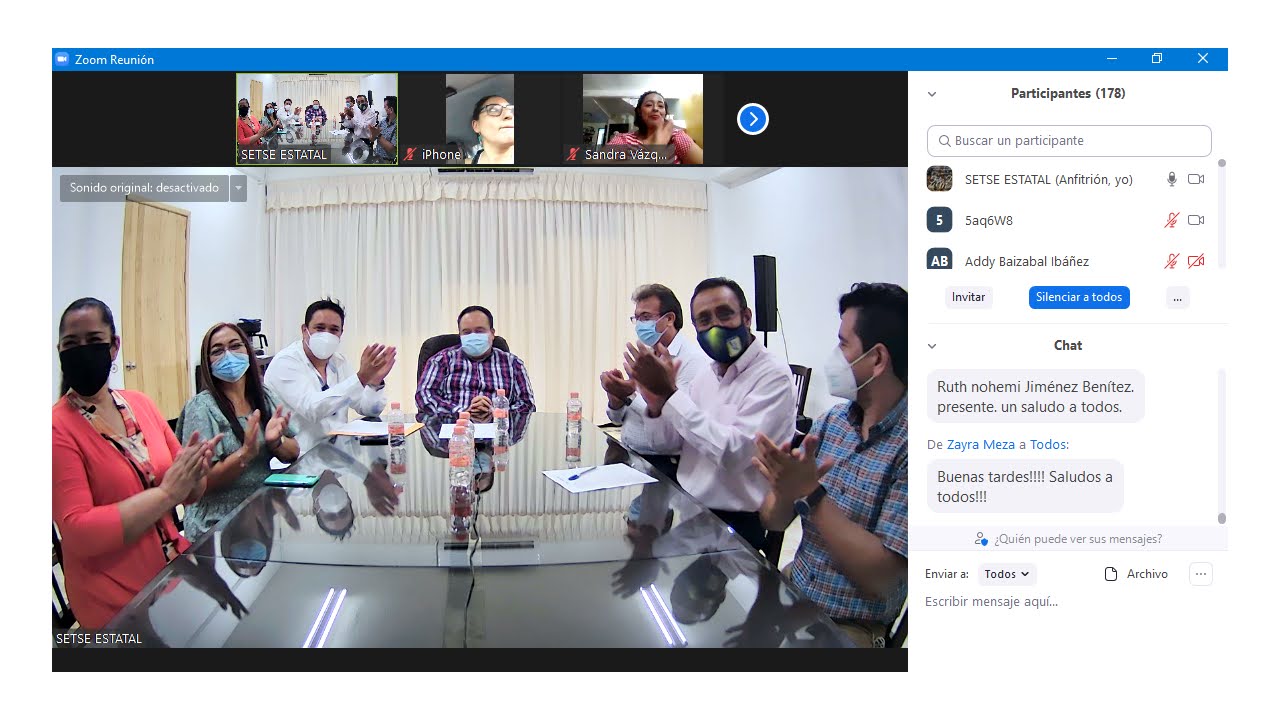Click the Archivo button in chat
The width and height of the screenshot is (1280, 720).
point(1136,574)
